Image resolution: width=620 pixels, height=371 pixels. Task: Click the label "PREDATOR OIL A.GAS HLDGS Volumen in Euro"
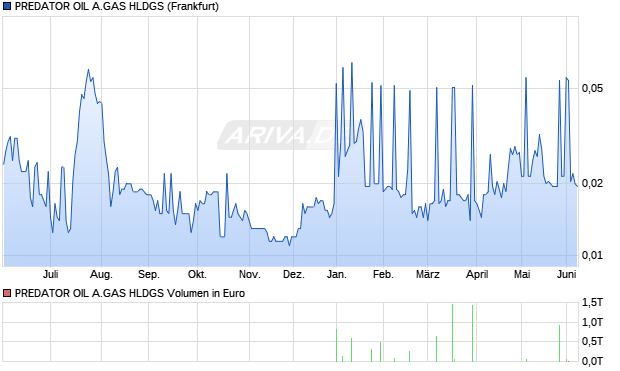tap(130, 293)
